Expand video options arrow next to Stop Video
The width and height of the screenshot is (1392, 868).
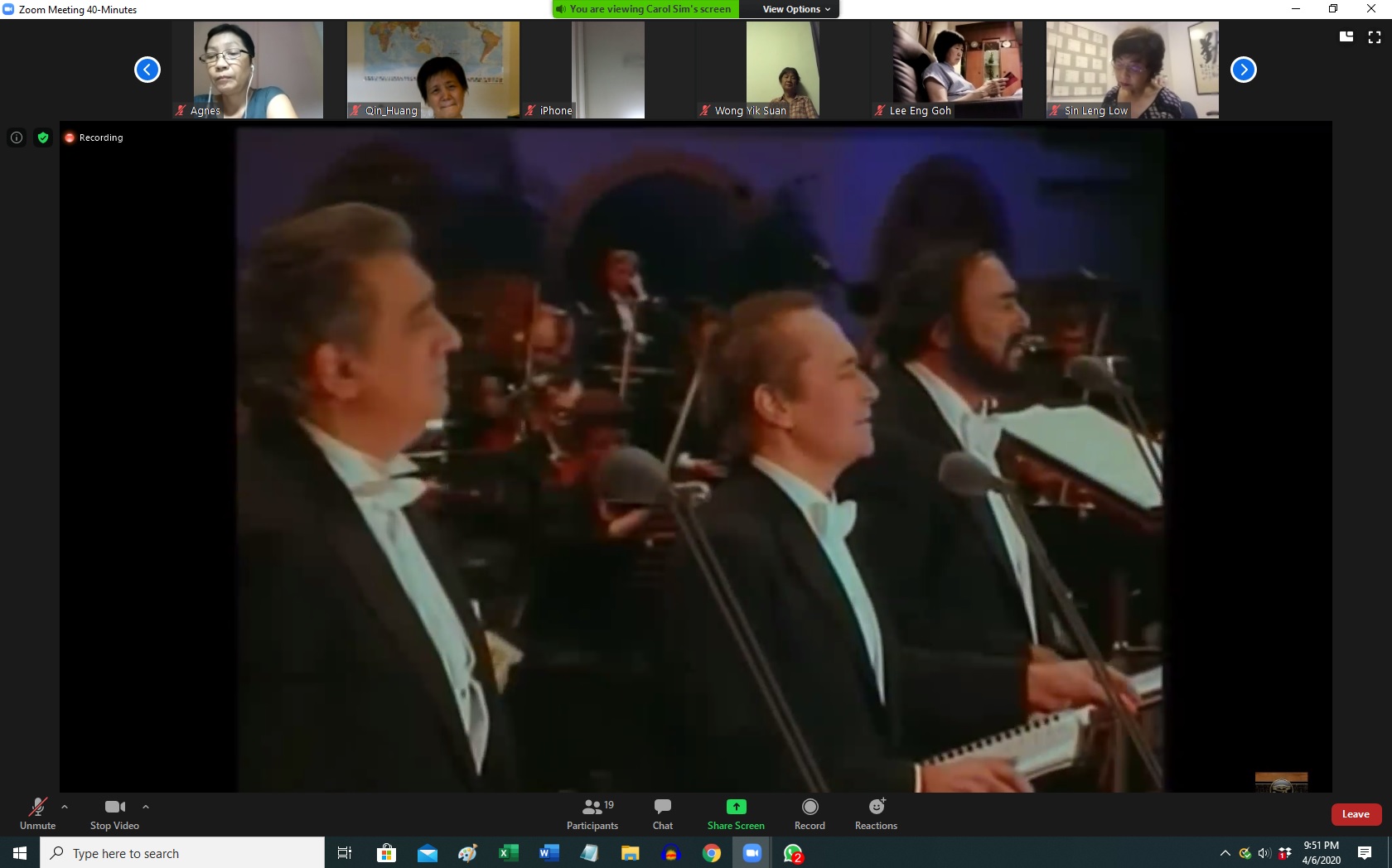pos(146,806)
